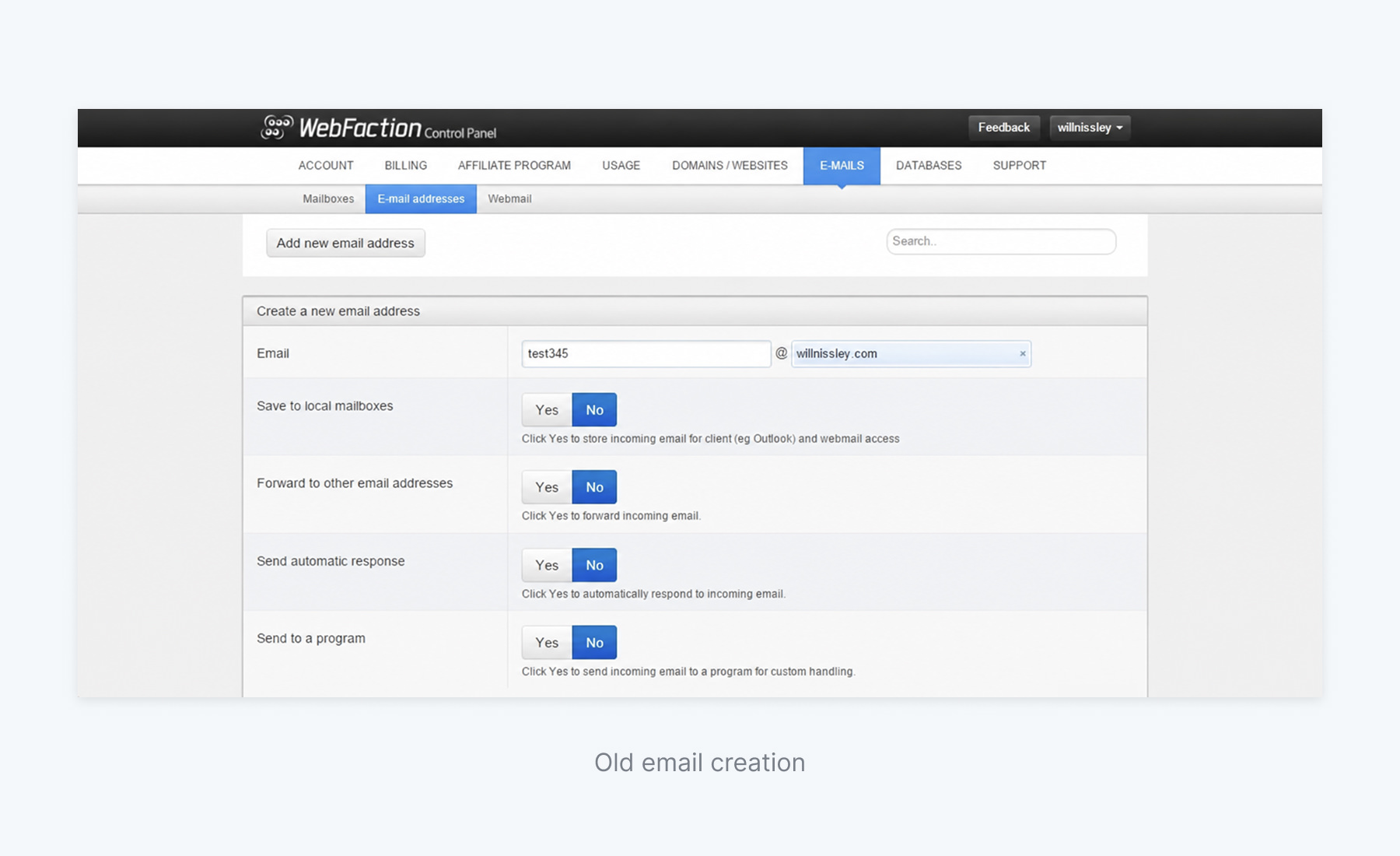Switch to the Webmail tab
The height and width of the screenshot is (856, 1400).
(509, 199)
